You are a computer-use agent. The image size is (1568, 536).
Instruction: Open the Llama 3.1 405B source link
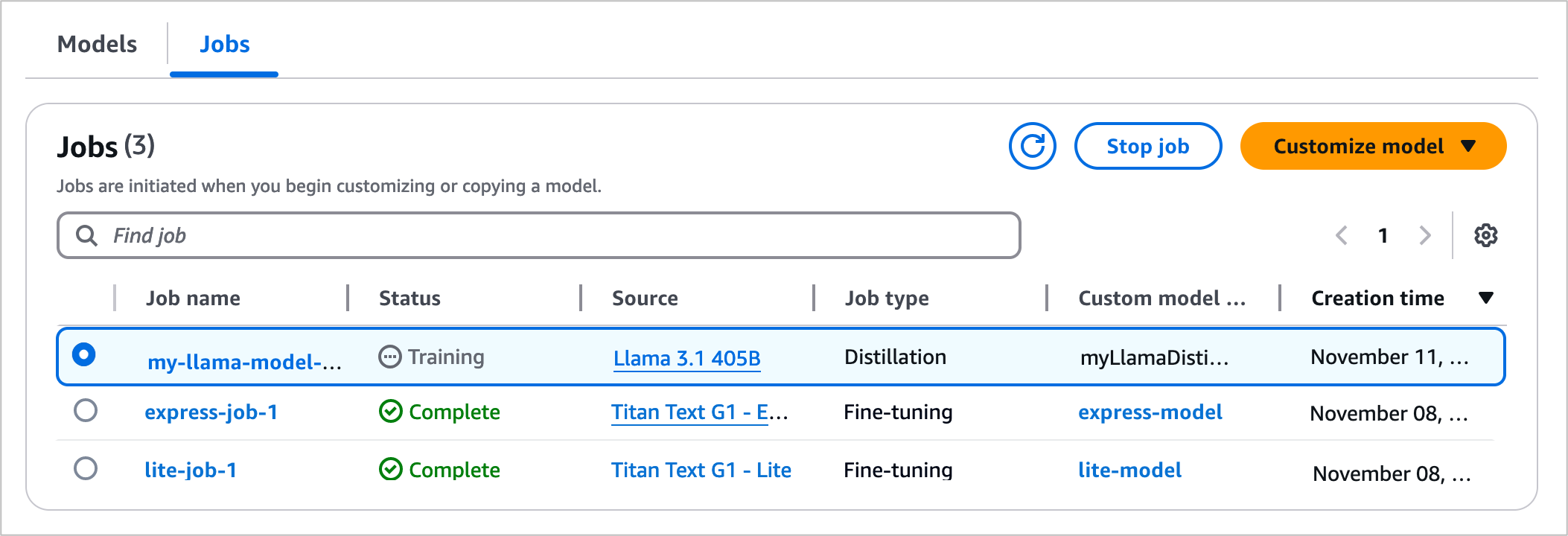[x=686, y=358]
